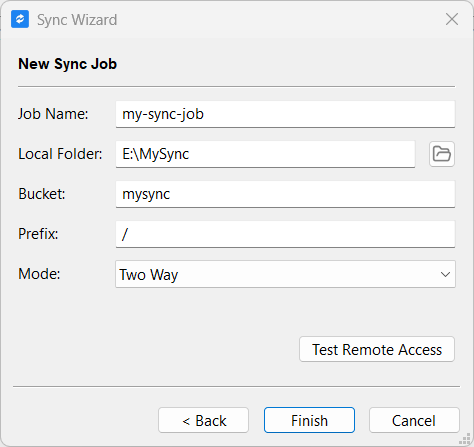Click the Job Name field containing my-sync-job
This screenshot has width=474, height=447.
pyautogui.click(x=285, y=114)
